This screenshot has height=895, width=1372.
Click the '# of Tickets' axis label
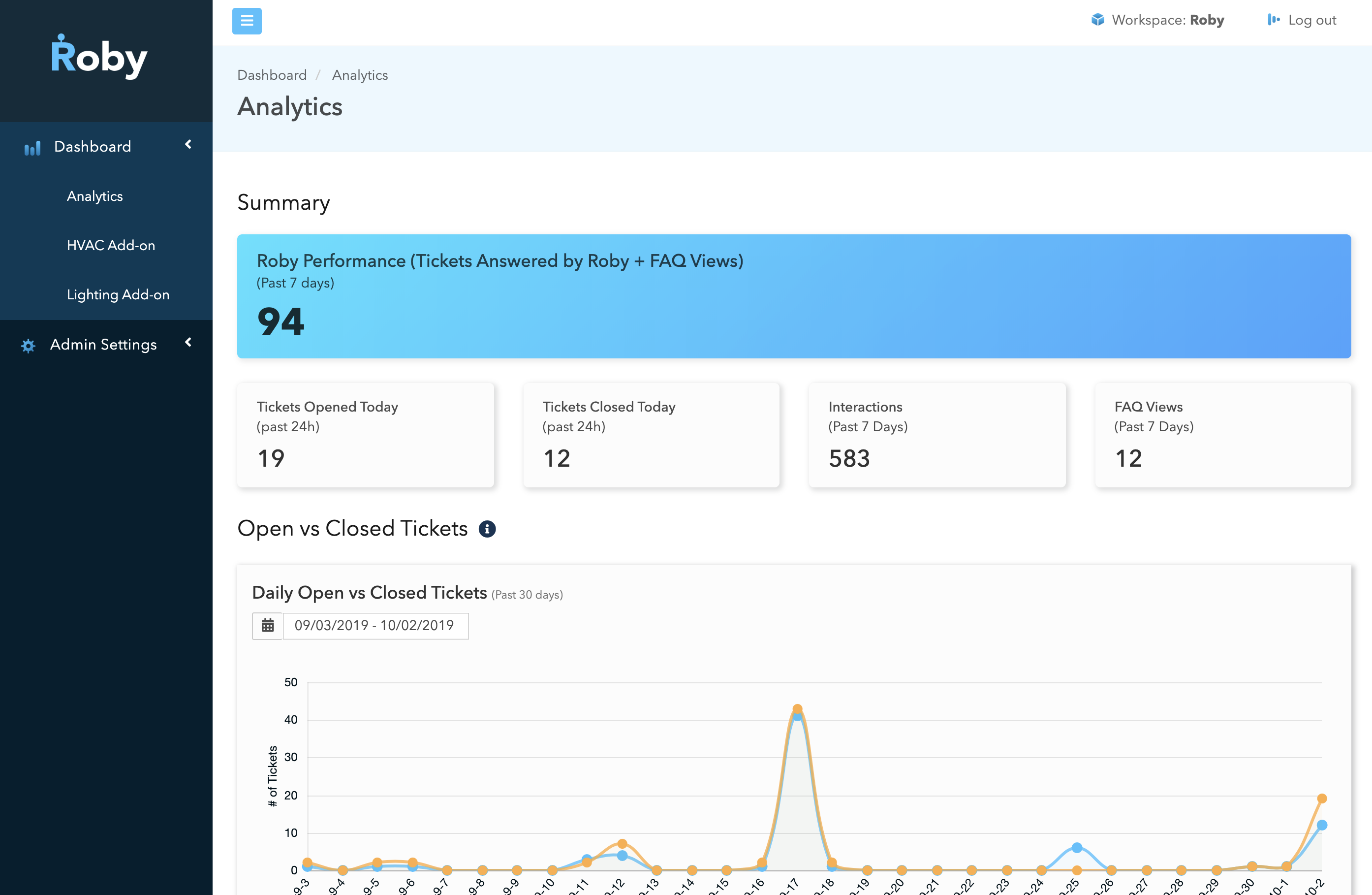pyautogui.click(x=272, y=776)
